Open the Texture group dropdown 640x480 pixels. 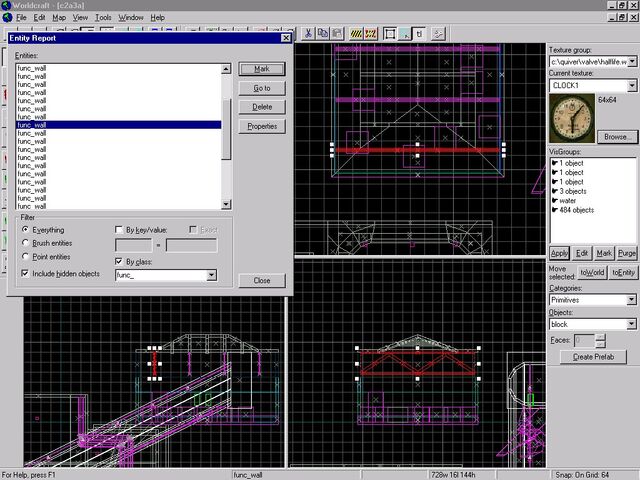(632, 62)
